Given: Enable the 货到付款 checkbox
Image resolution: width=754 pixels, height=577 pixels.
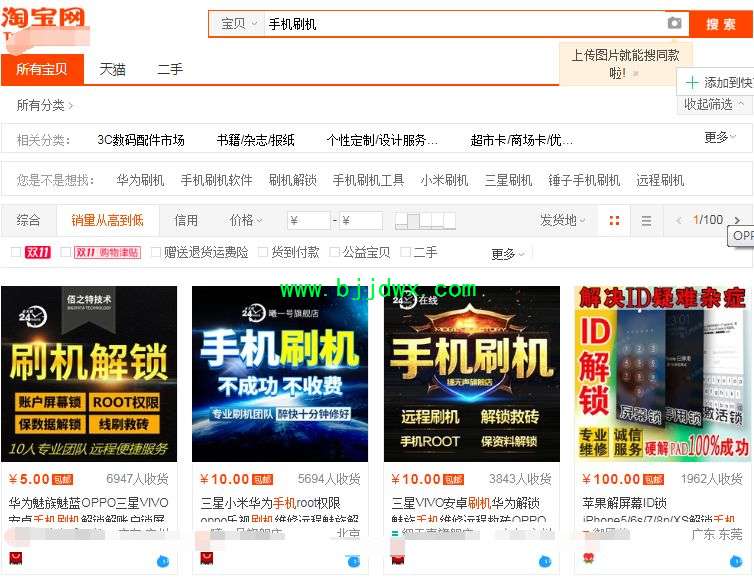Looking at the screenshot, I should click(x=263, y=252).
